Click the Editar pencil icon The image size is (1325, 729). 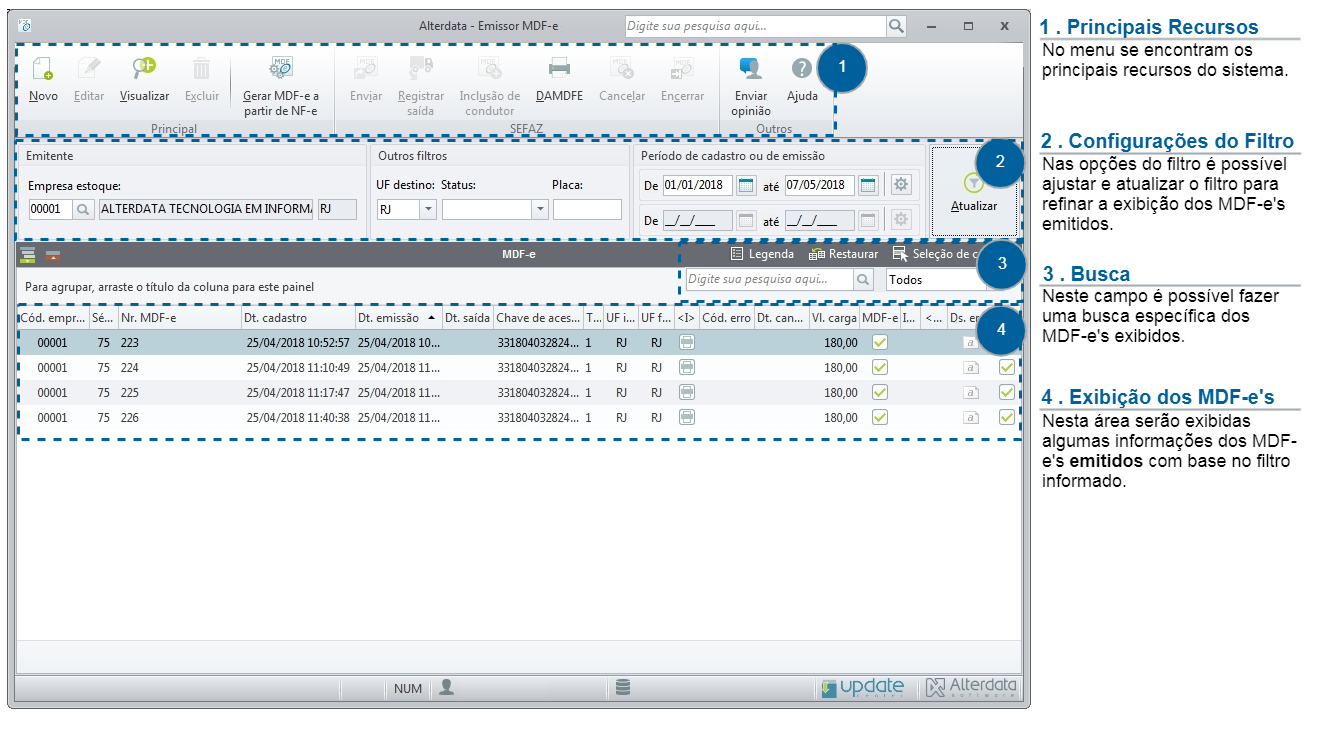click(89, 69)
